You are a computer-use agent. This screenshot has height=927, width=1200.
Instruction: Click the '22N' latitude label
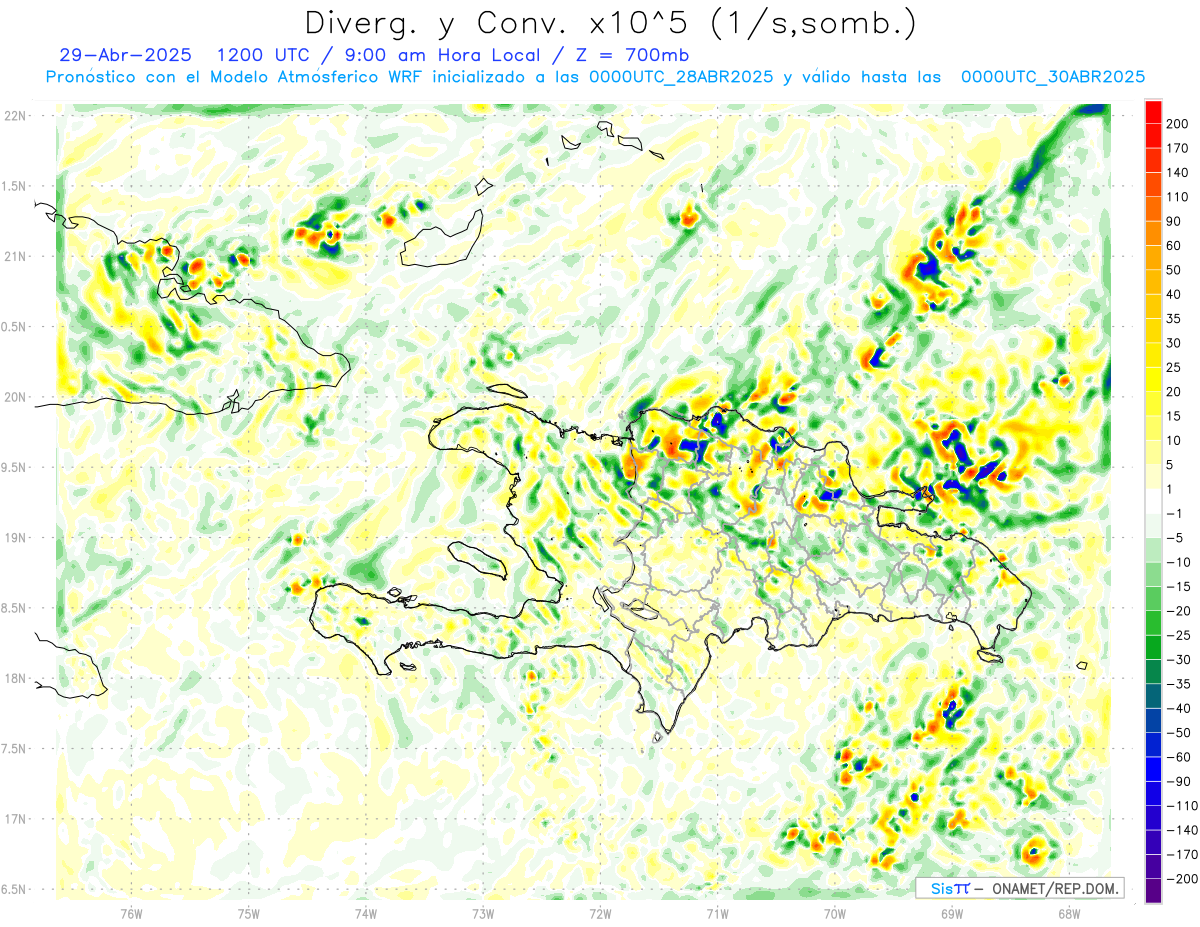(15, 116)
